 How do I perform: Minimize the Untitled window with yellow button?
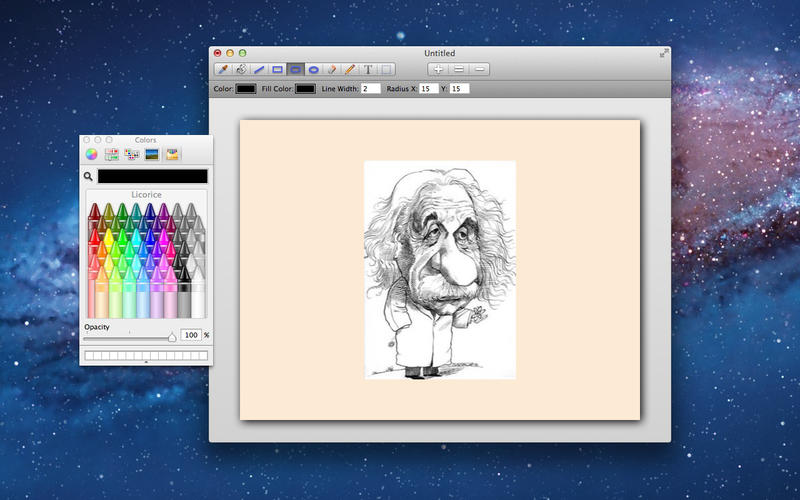[230, 53]
